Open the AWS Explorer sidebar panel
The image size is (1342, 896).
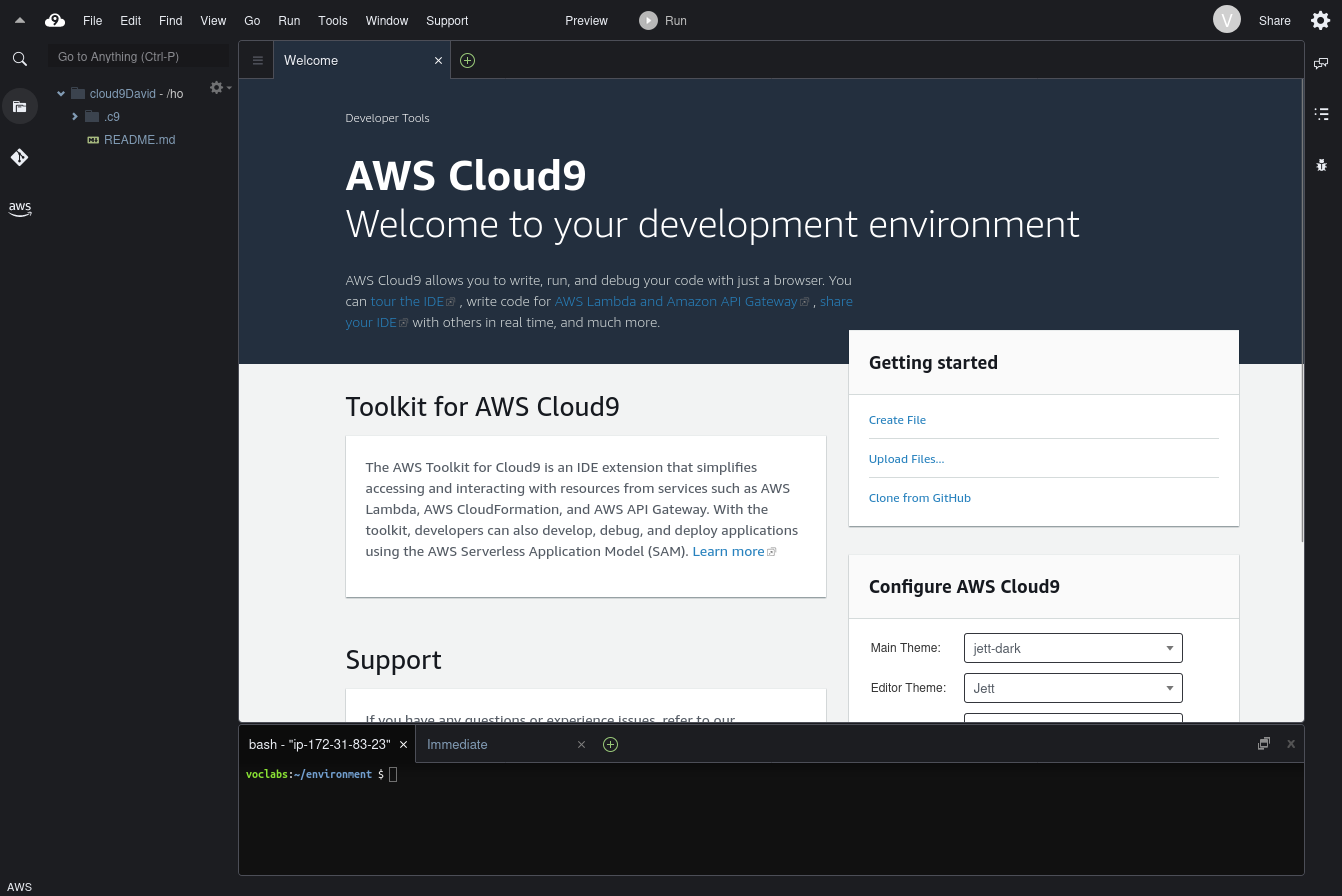[20, 208]
